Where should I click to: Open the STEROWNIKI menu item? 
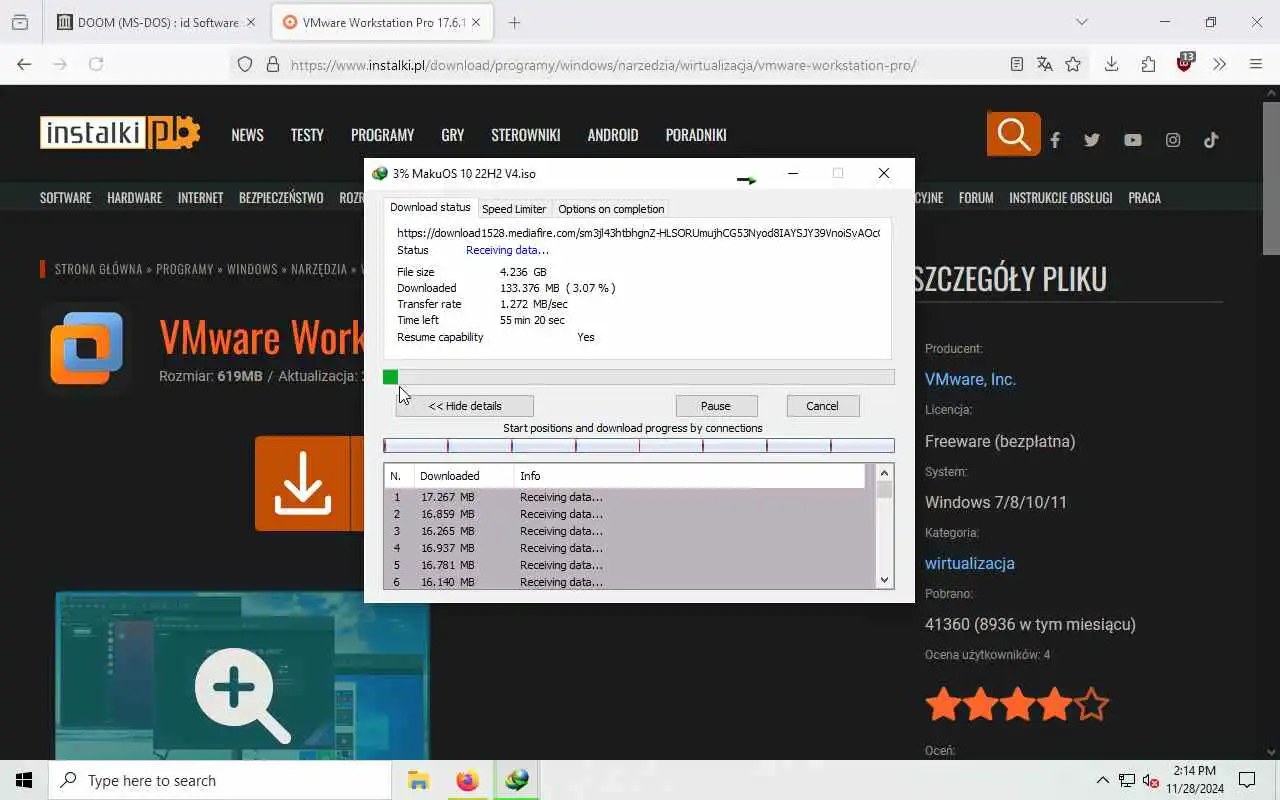(x=525, y=135)
